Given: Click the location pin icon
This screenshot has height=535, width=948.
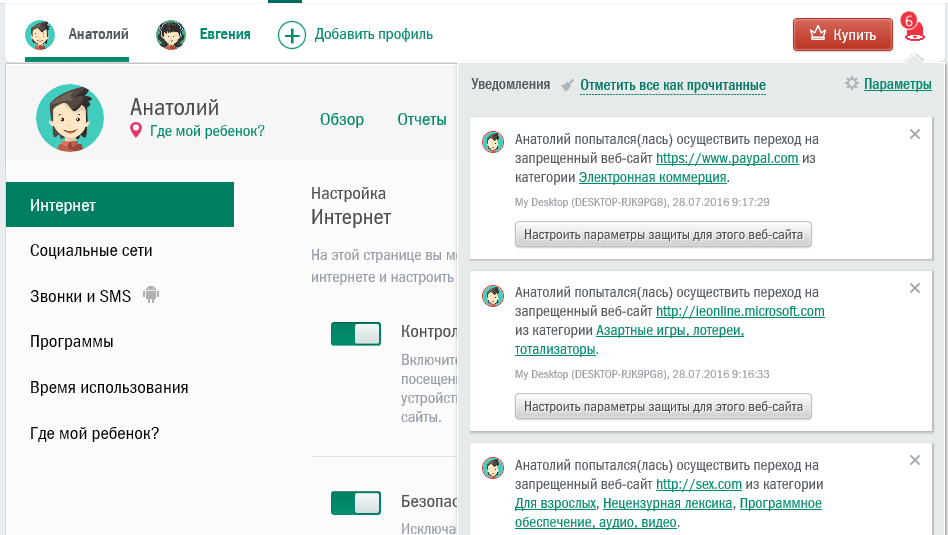Looking at the screenshot, I should point(136,130).
